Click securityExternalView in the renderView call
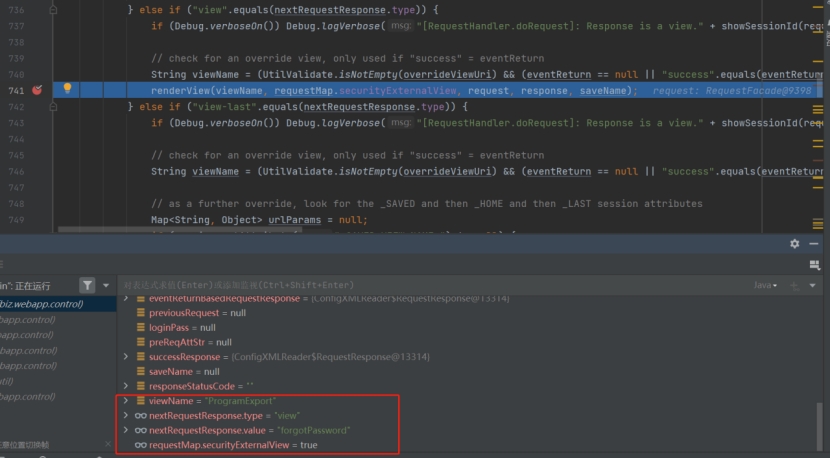The image size is (830, 458). 398,91
